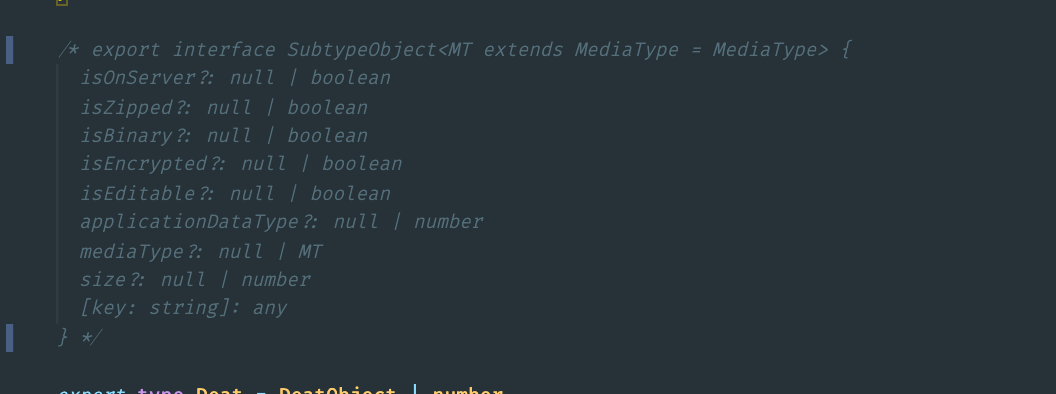The width and height of the screenshot is (1056, 394).
Task: Click the blue change marker beside the export interface line
Action: (x=9, y=50)
